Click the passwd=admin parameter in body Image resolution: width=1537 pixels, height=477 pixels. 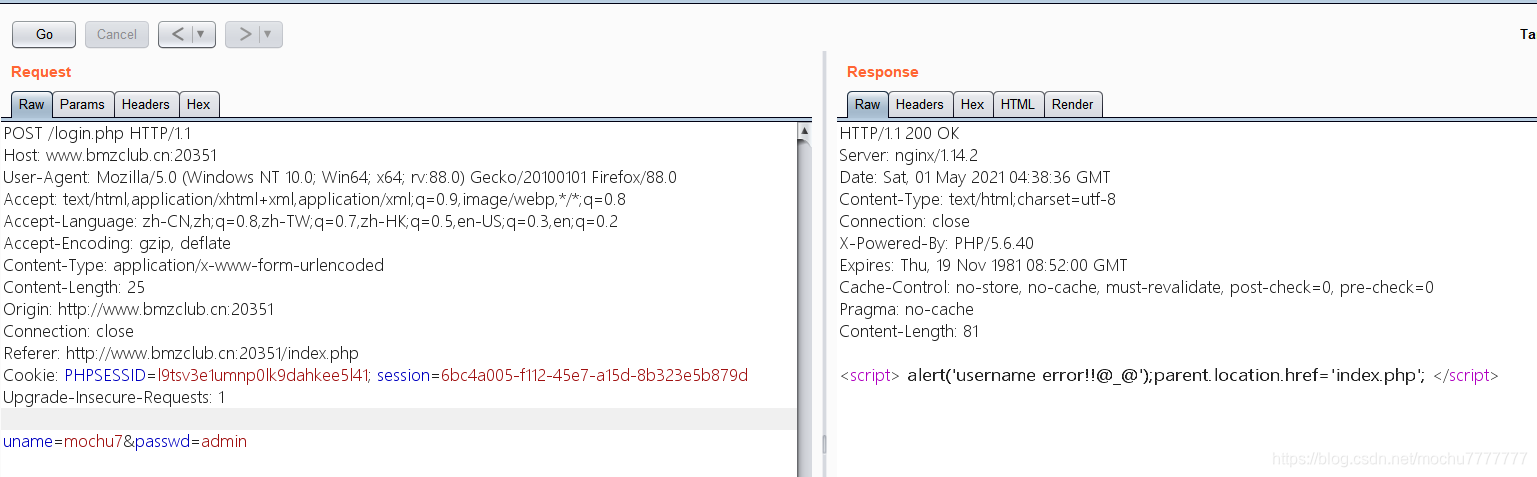191,441
